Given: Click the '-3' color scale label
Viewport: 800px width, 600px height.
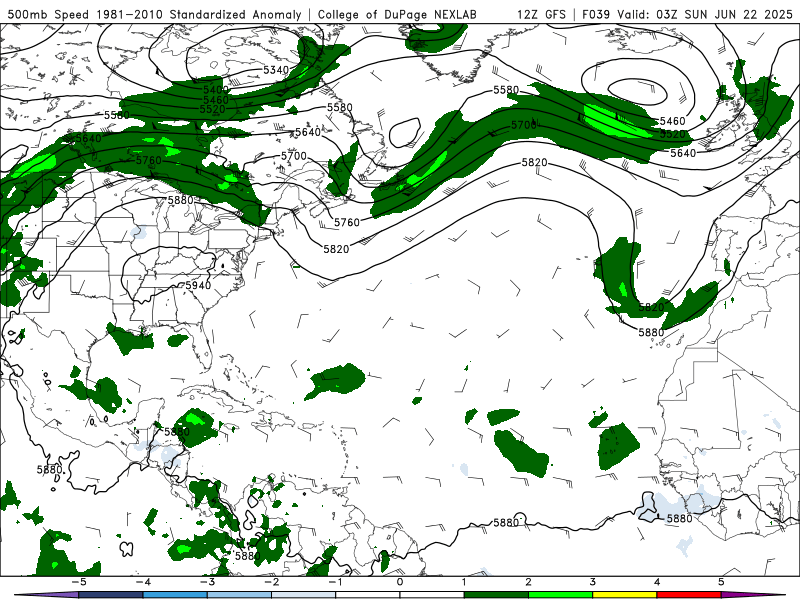Looking at the screenshot, I should pyautogui.click(x=207, y=582).
